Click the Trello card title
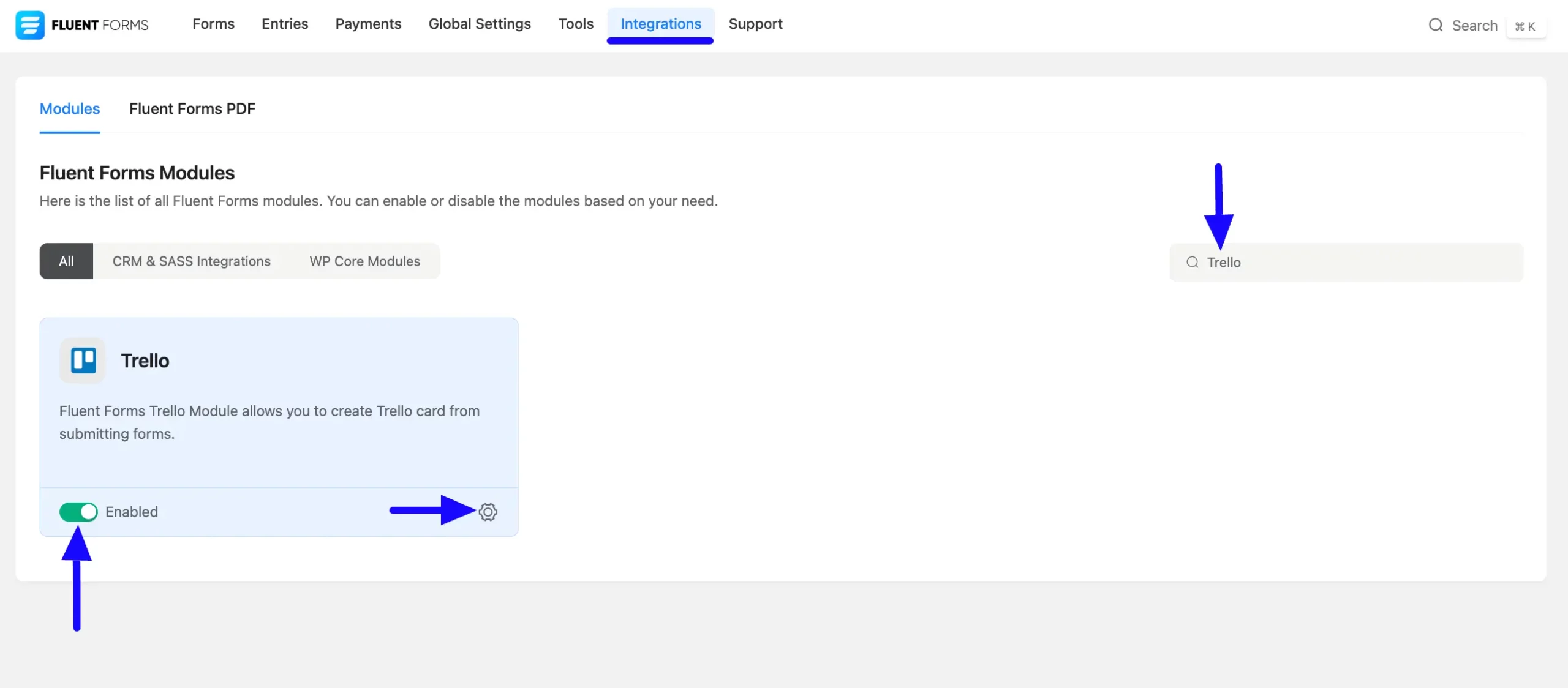This screenshot has width=1568, height=688. pos(145,361)
